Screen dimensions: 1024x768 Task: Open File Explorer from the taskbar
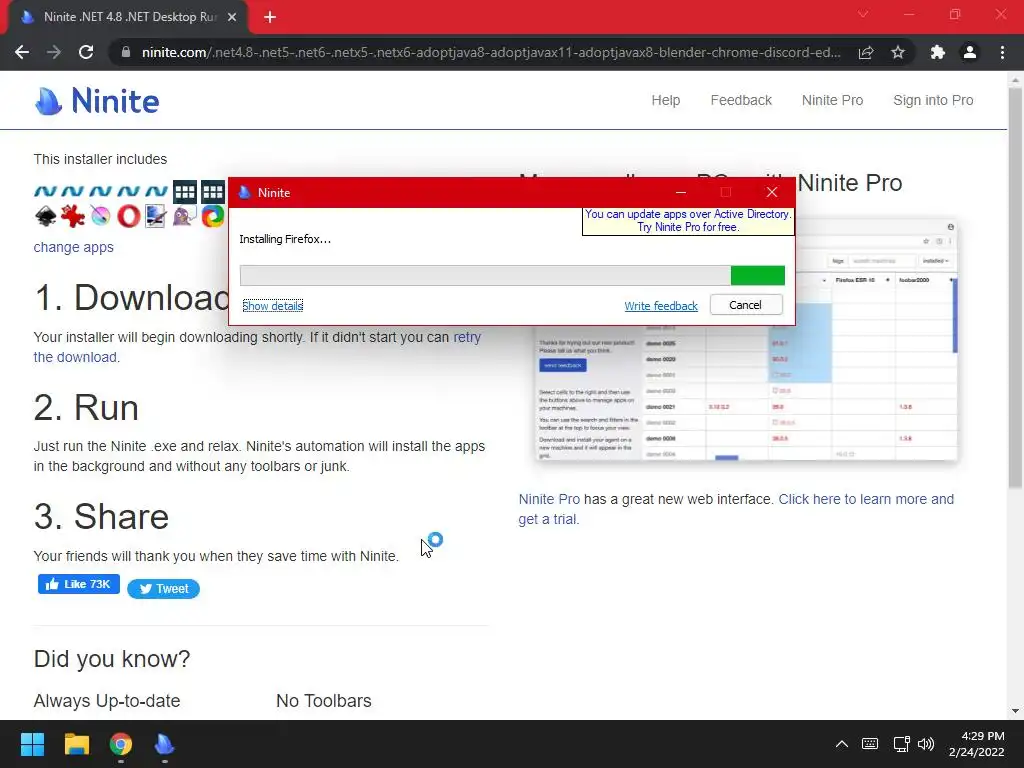point(76,744)
